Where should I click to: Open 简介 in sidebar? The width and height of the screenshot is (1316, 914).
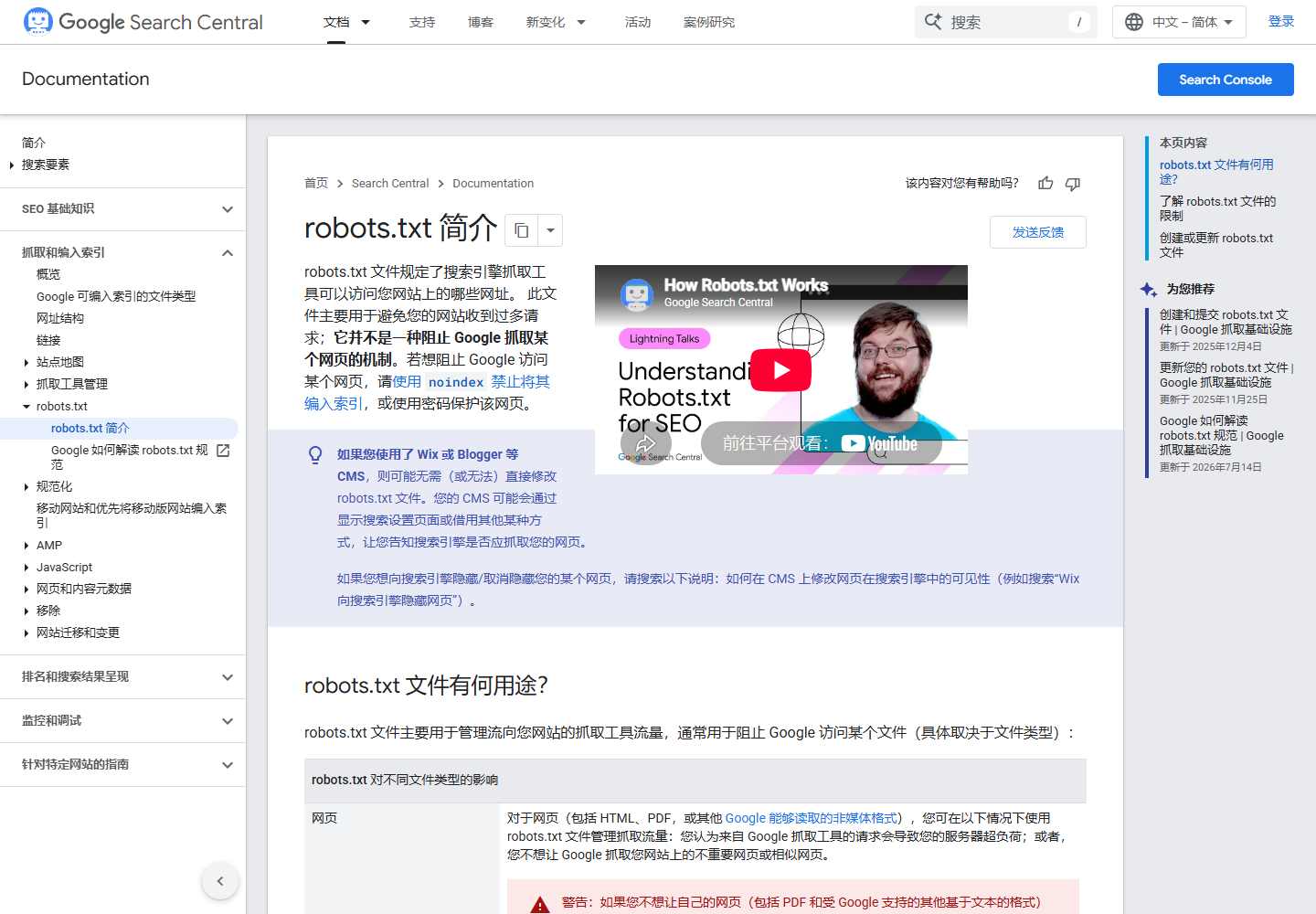(34, 143)
